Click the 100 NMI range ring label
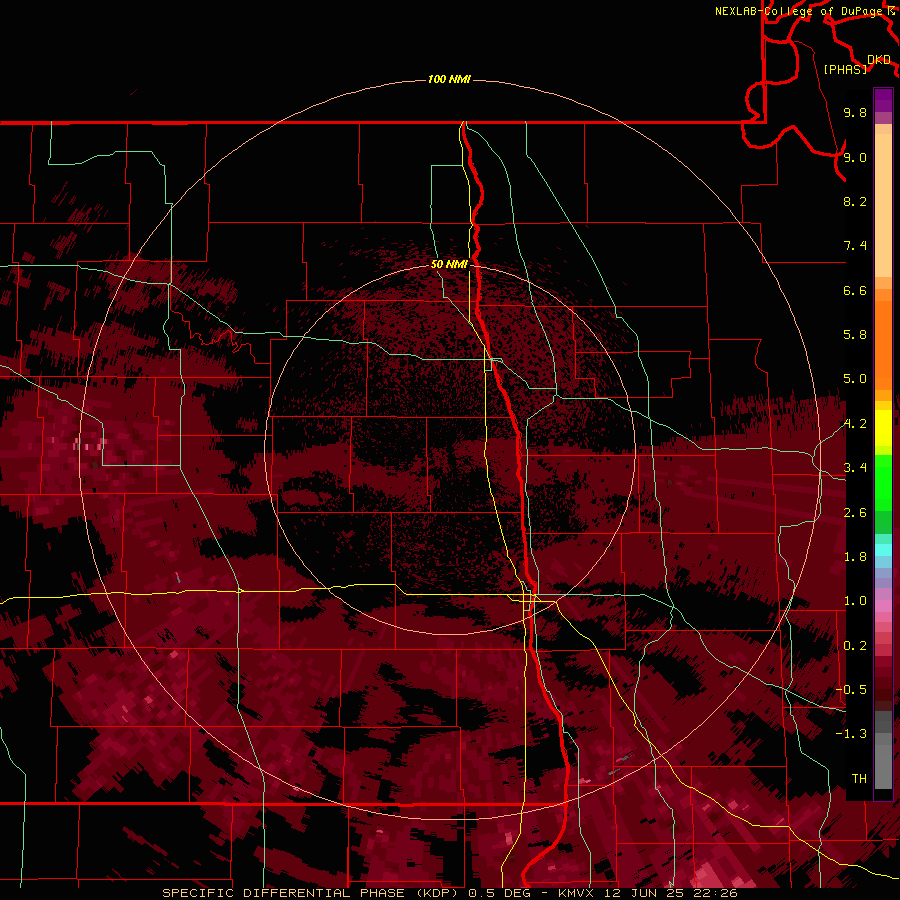This screenshot has height=900, width=900. [449, 79]
